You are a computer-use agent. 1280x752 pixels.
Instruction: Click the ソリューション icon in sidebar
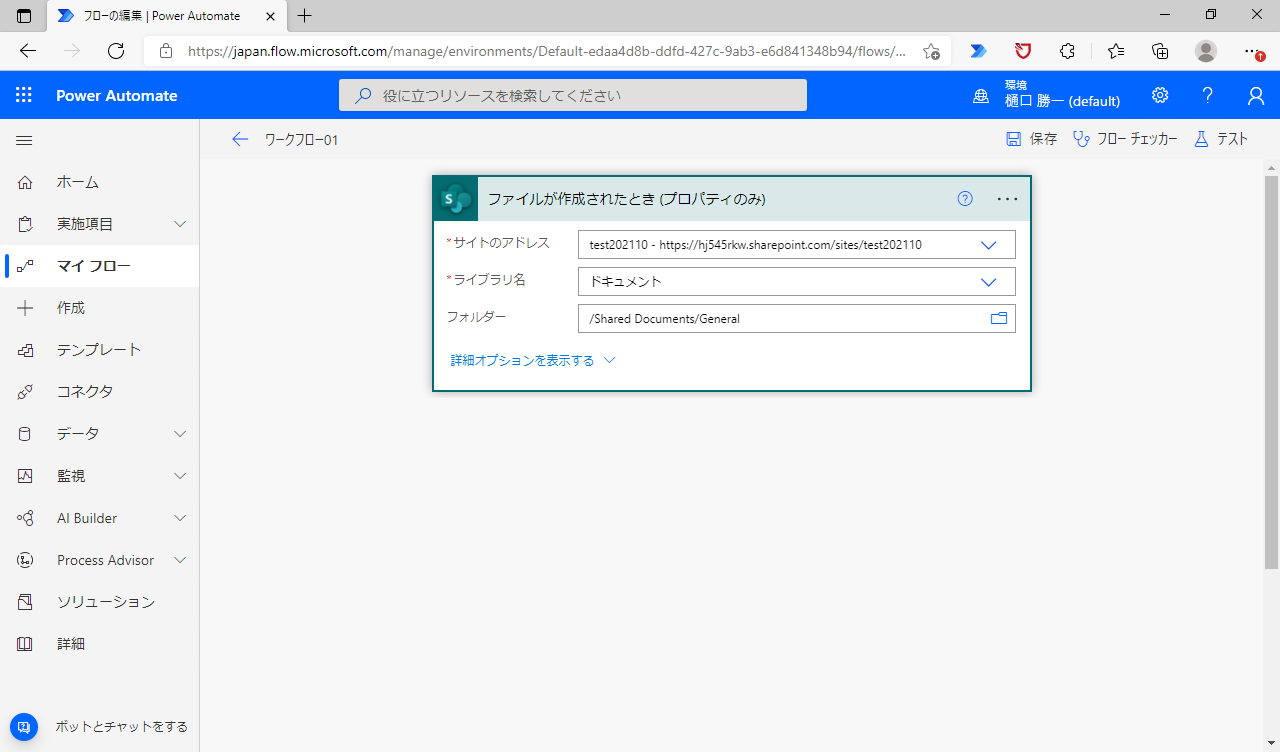coord(25,602)
